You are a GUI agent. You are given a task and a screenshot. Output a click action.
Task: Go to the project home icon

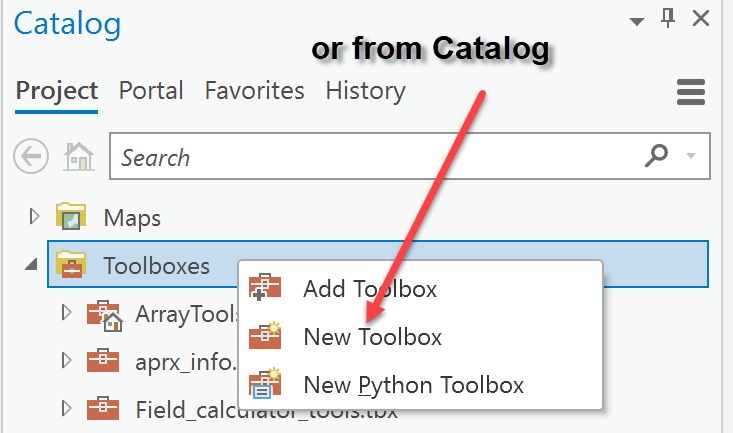[79, 157]
